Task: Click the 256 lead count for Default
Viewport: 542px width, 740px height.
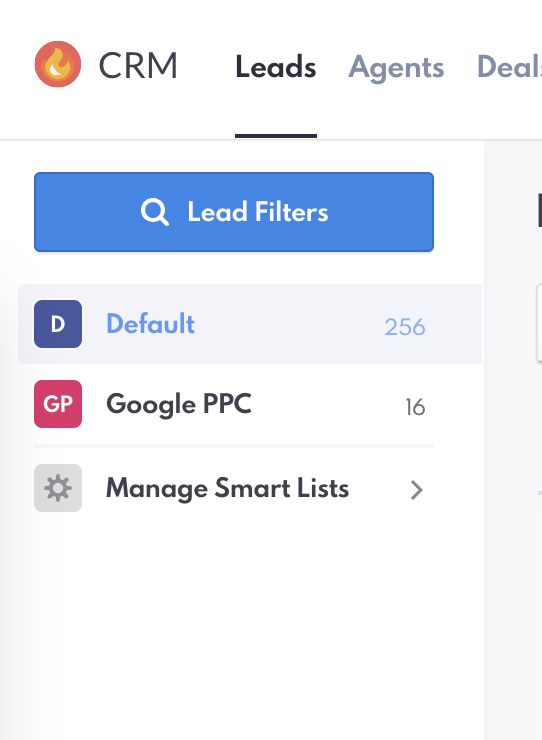Action: pos(405,327)
